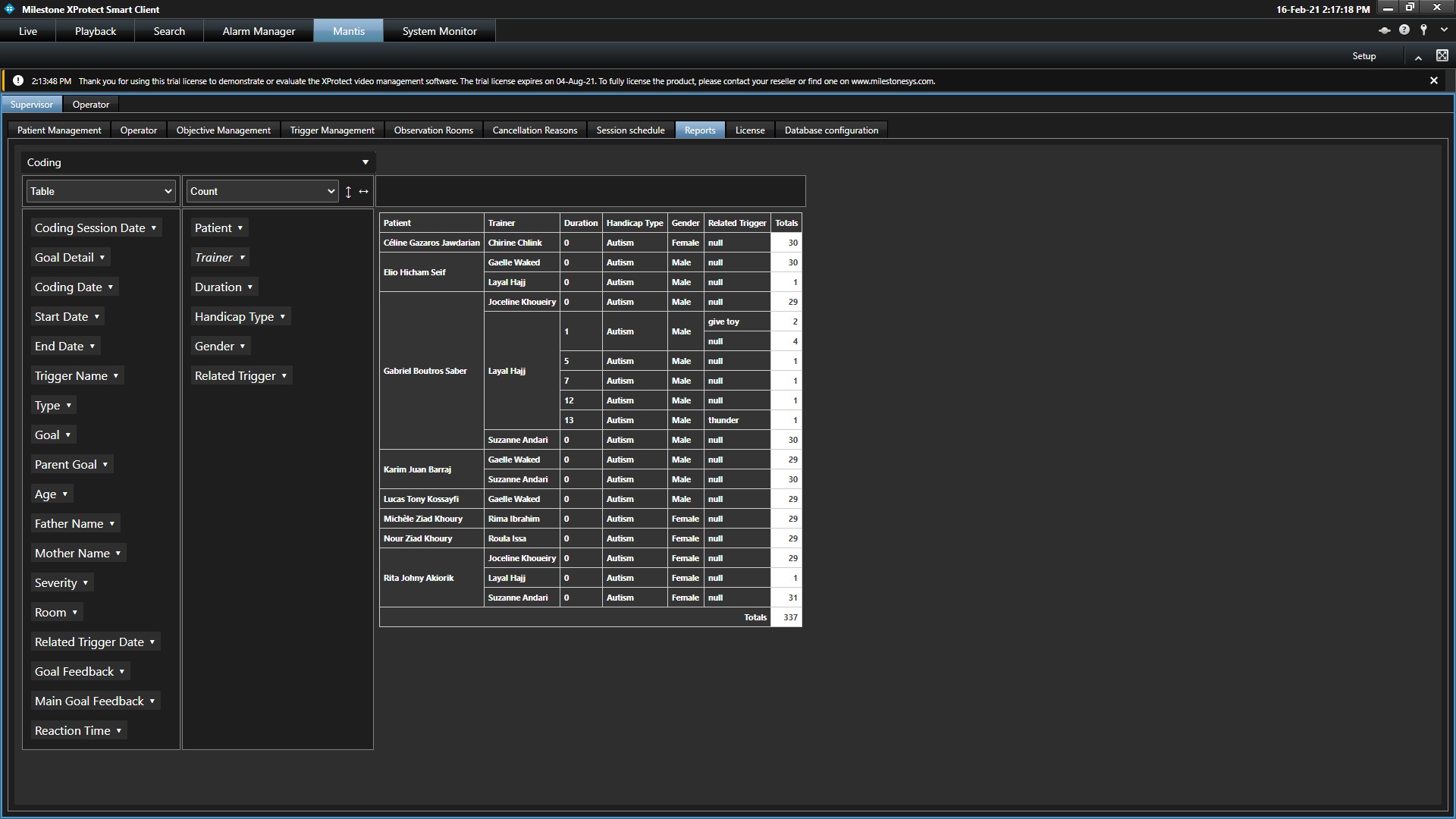Toggle column sort order horizontal arrow

364,192
